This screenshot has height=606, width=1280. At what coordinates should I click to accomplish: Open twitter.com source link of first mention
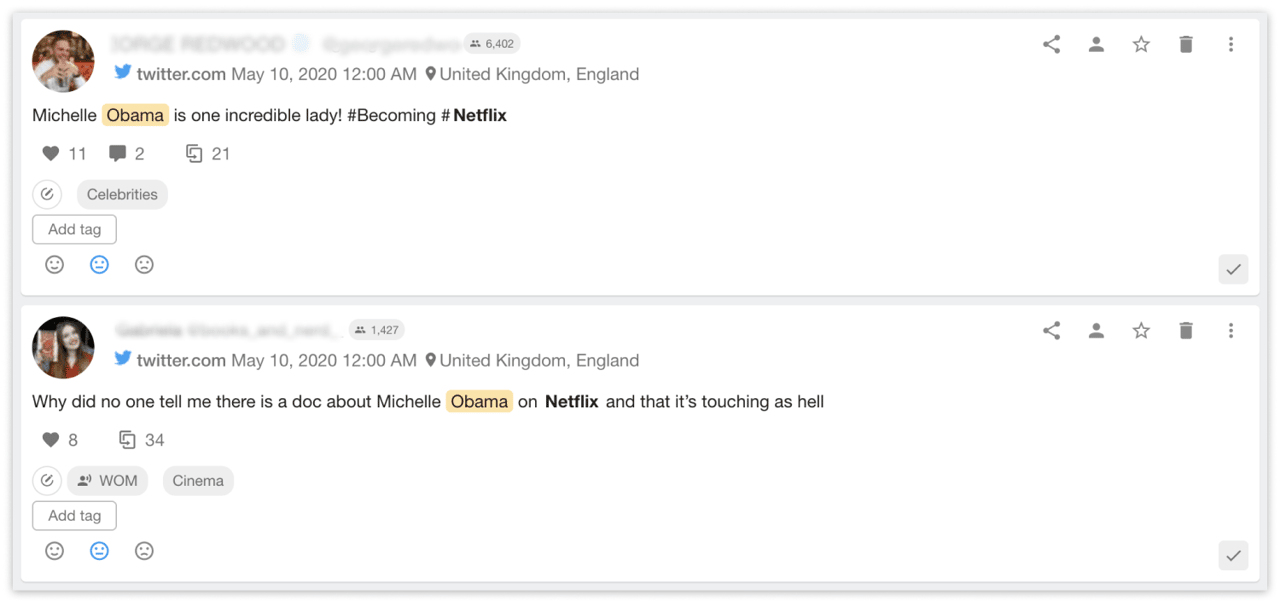coord(180,74)
